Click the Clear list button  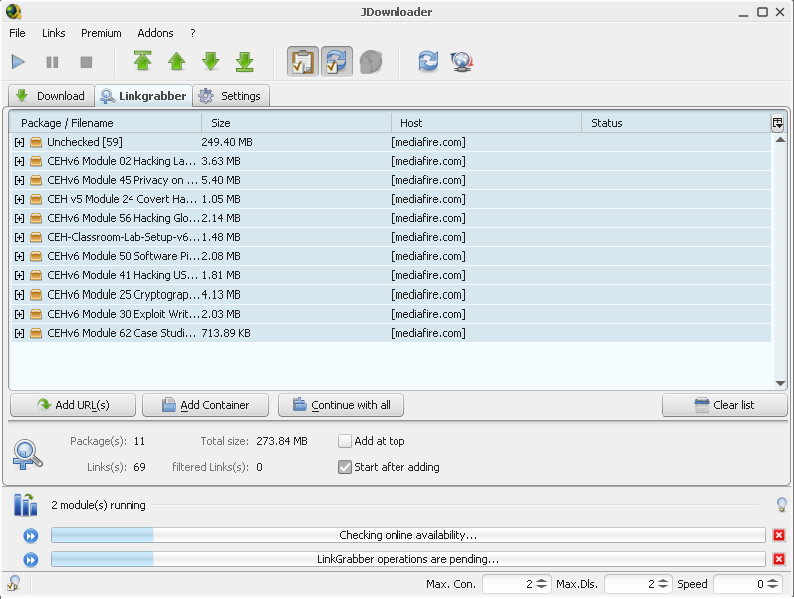[725, 405]
